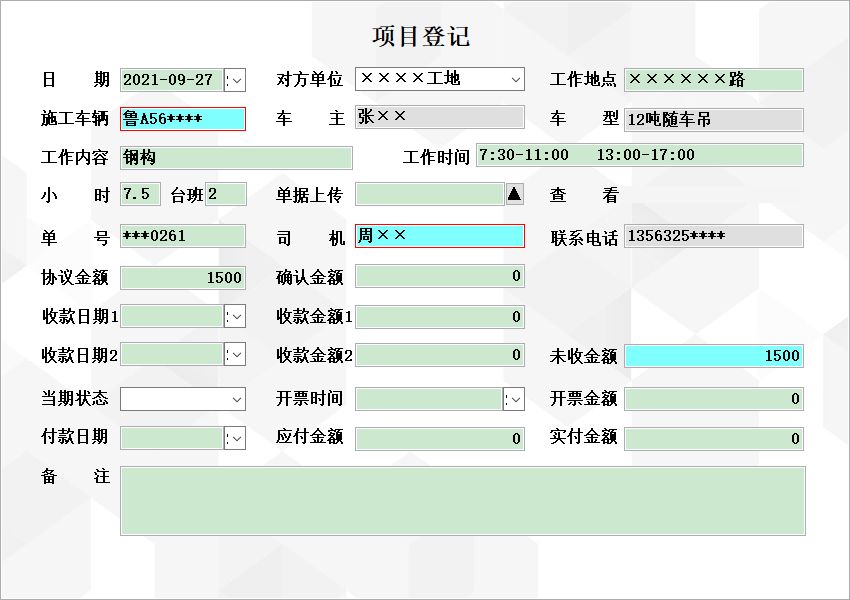This screenshot has height=600, width=850.
Task: Expand the 当期状态 combo box
Action: 237,399
